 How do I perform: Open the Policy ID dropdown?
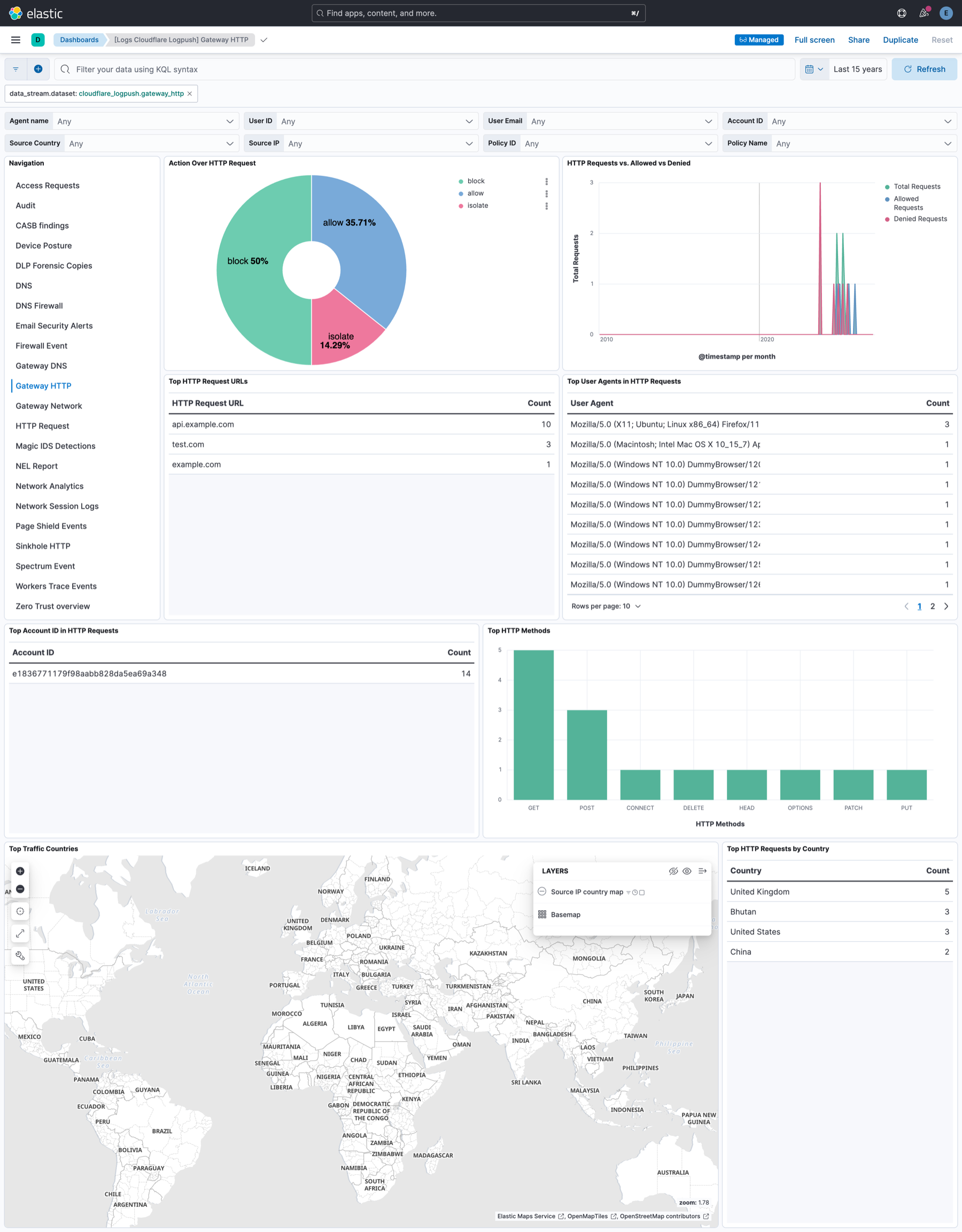[x=618, y=143]
